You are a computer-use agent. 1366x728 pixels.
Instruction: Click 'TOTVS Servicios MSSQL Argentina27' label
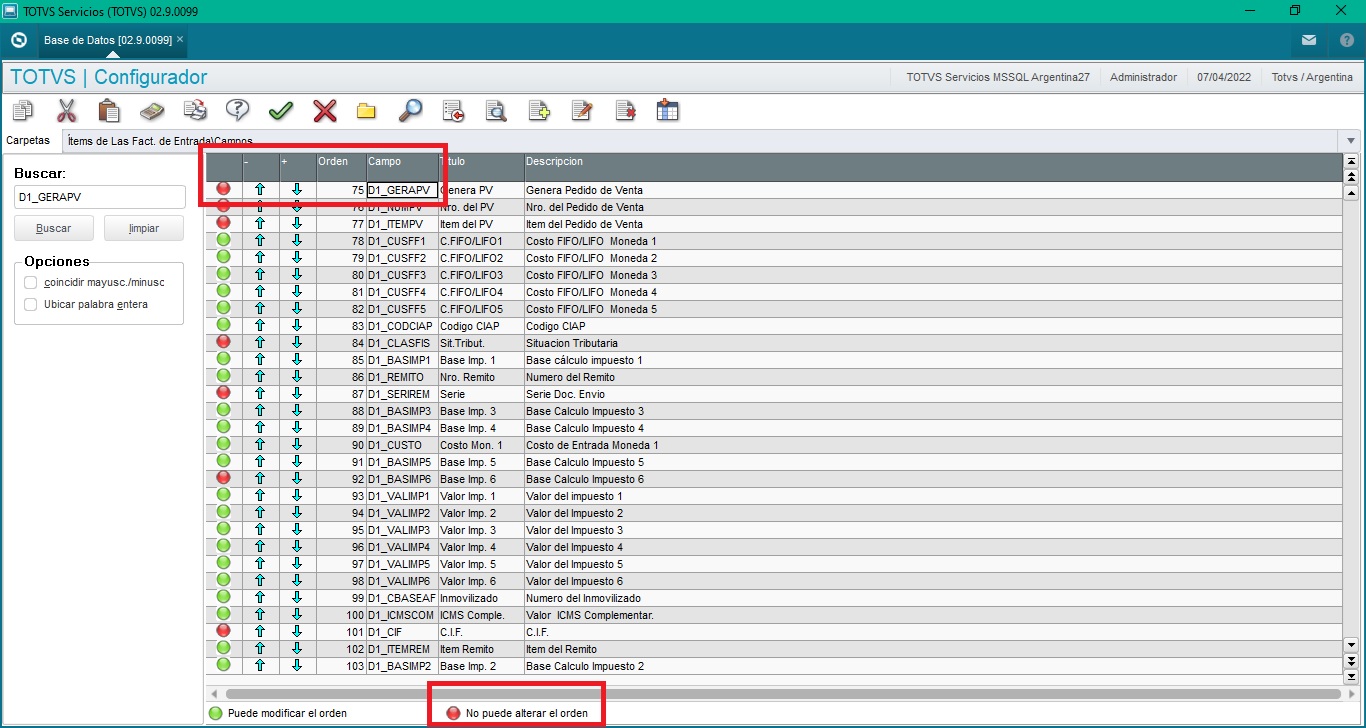point(997,77)
